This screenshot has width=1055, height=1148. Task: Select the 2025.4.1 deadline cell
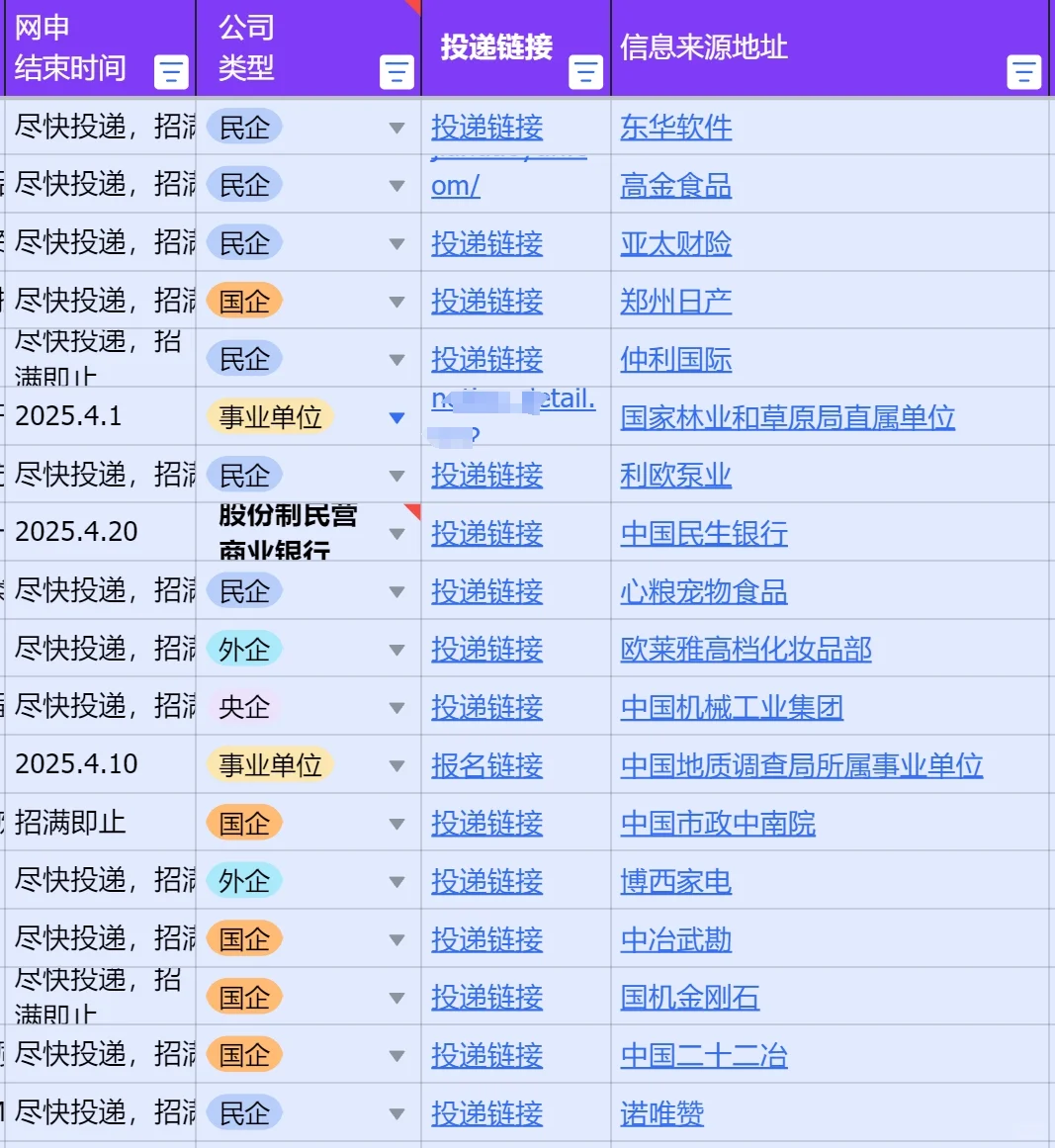[x=100, y=416]
